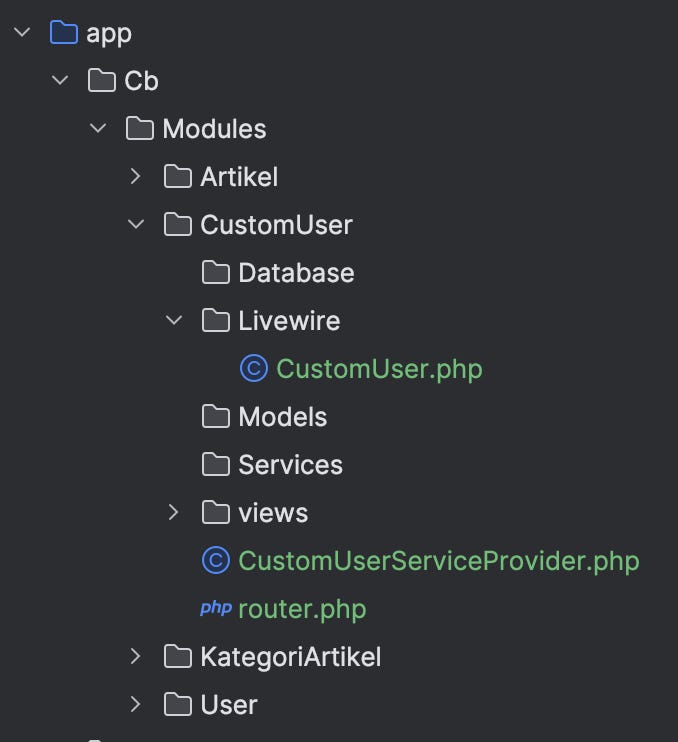Select the Modules folder name
This screenshot has width=678, height=742.
[214, 129]
